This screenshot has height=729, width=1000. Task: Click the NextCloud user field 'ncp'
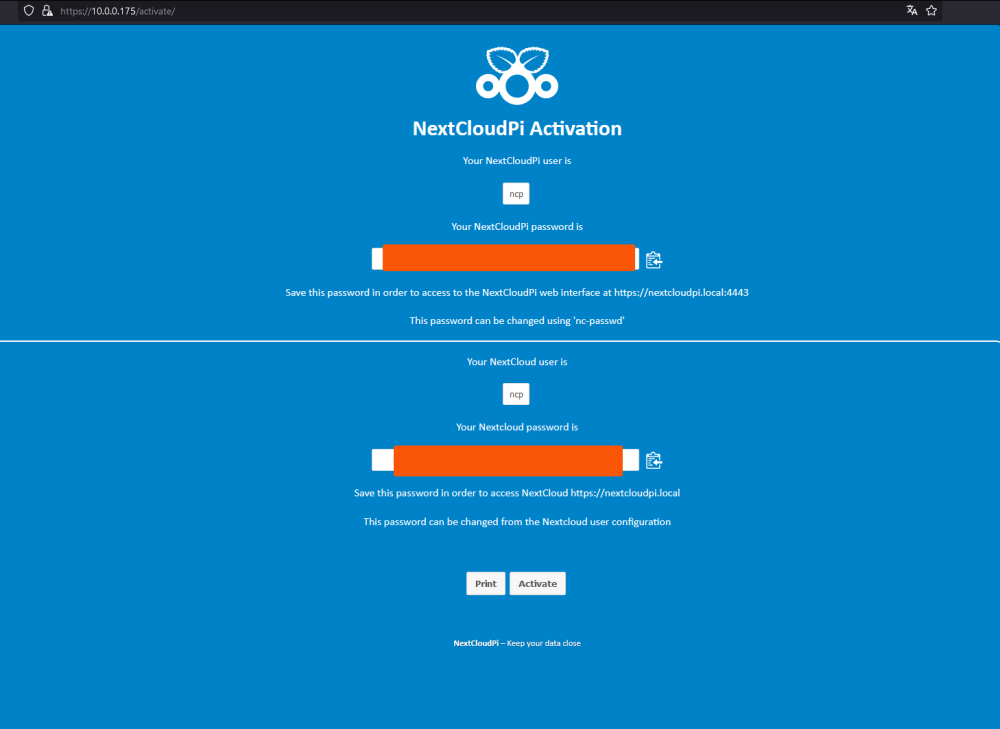coord(516,394)
